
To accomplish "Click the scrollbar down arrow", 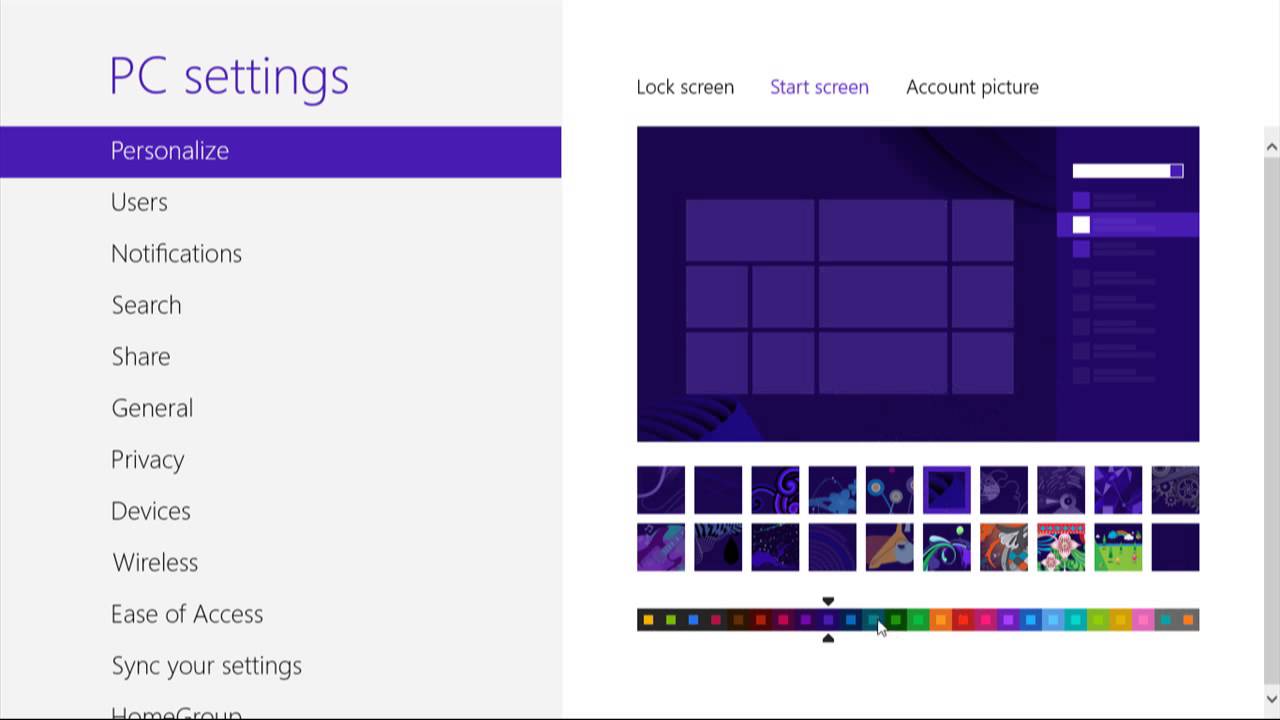I will pos(1272,699).
